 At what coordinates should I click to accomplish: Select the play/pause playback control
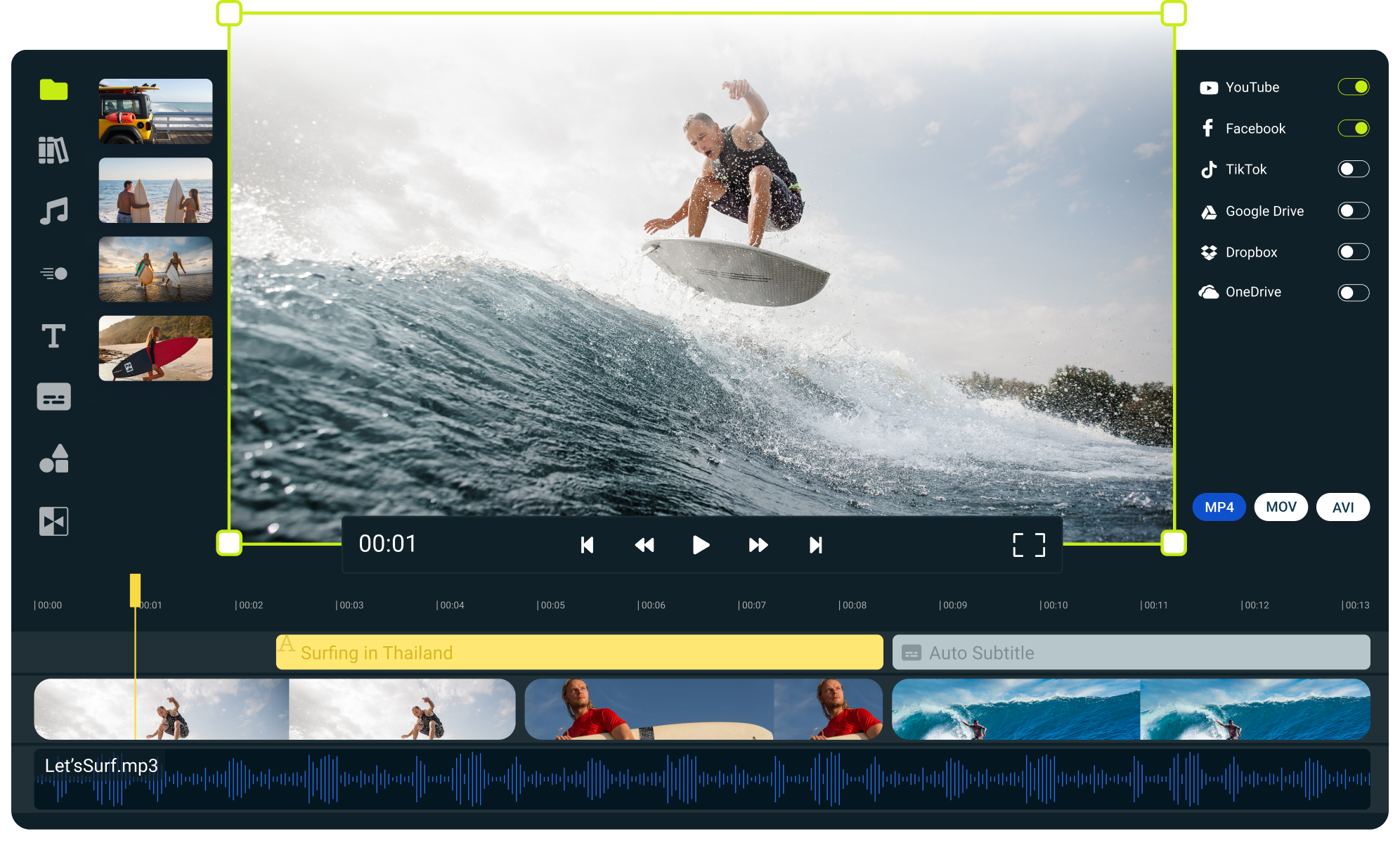point(700,544)
